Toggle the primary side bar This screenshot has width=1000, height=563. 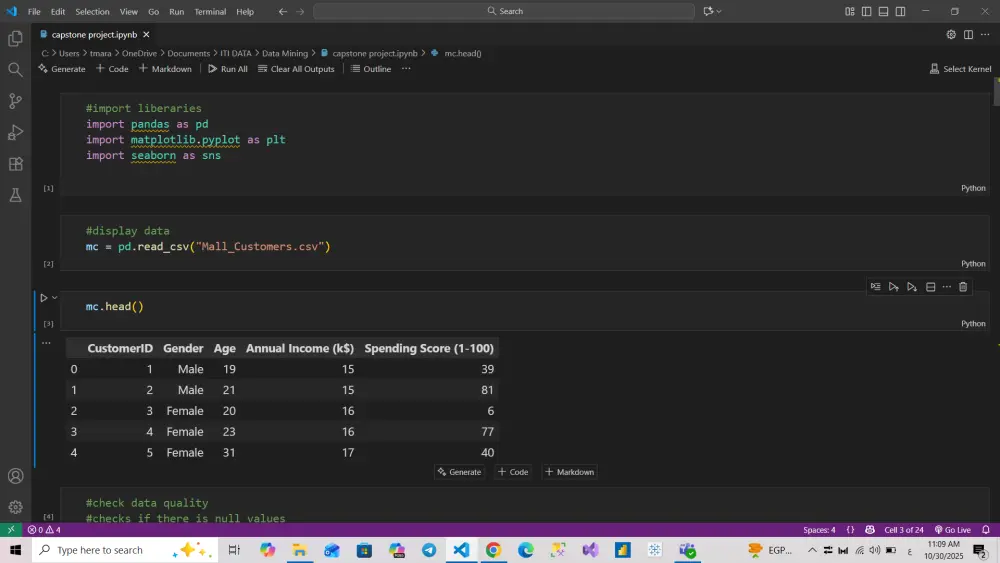pos(867,11)
